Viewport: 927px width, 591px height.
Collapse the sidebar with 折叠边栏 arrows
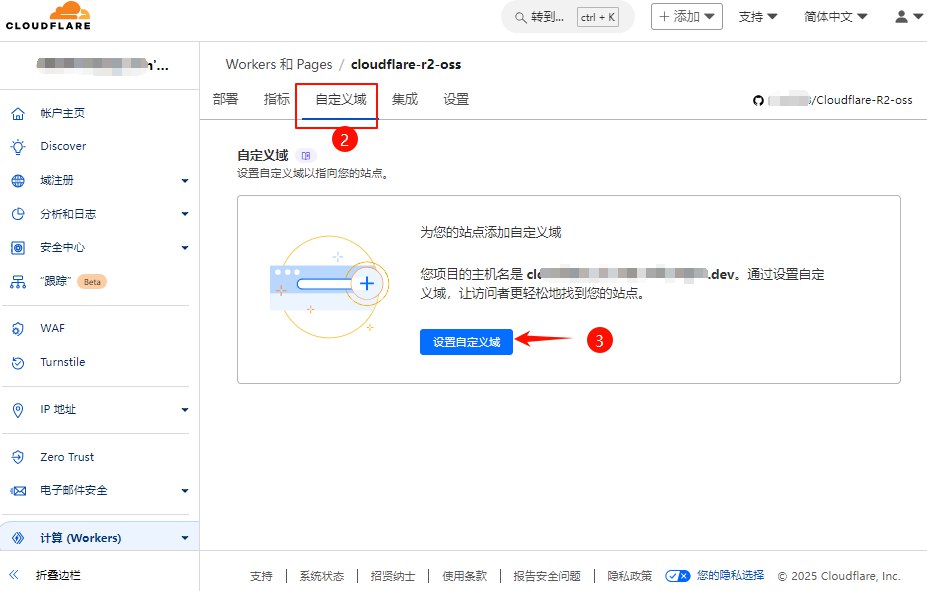(x=15, y=575)
